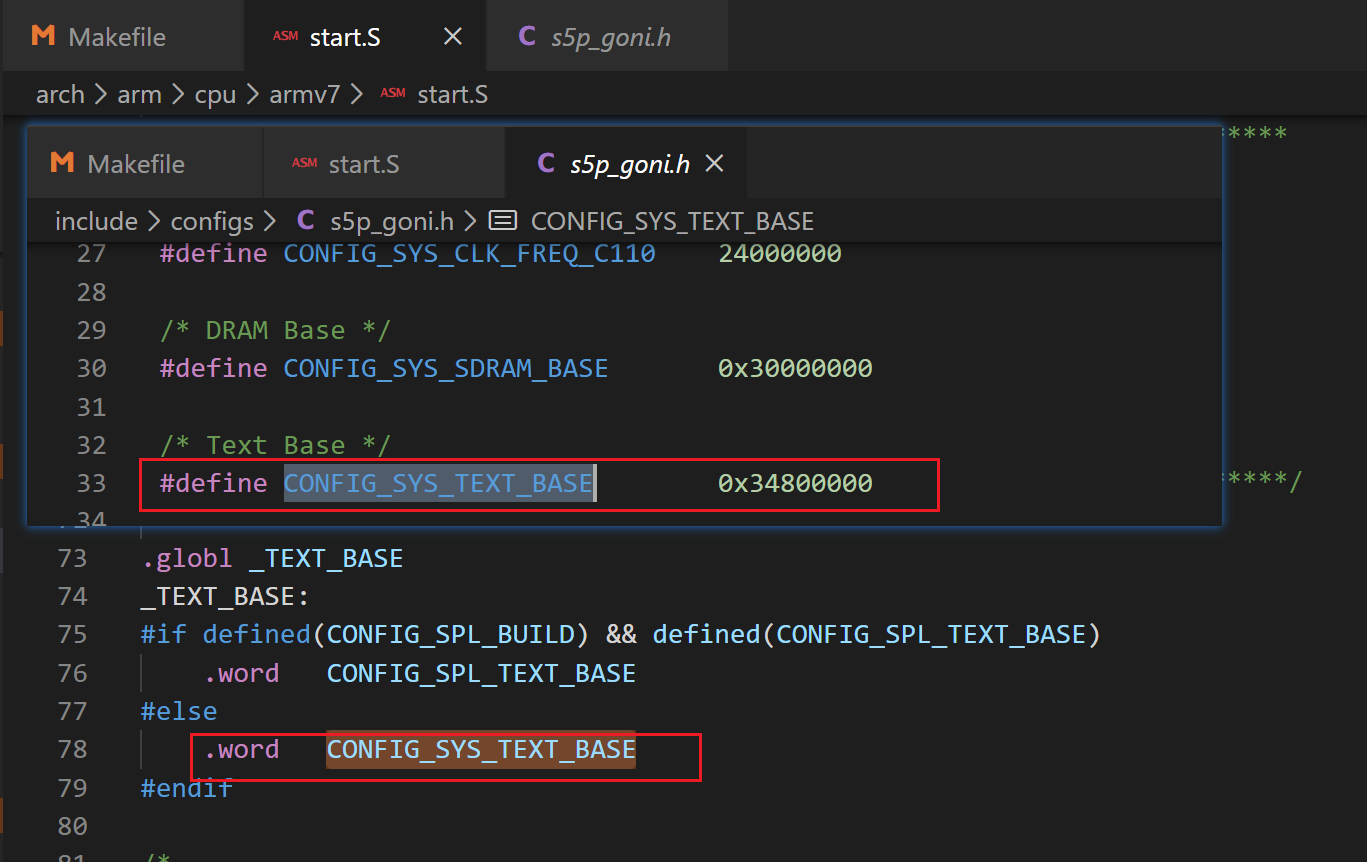The height and width of the screenshot is (862, 1367).
Task: Click the start.S breadcrumb file entry
Action: click(x=452, y=95)
